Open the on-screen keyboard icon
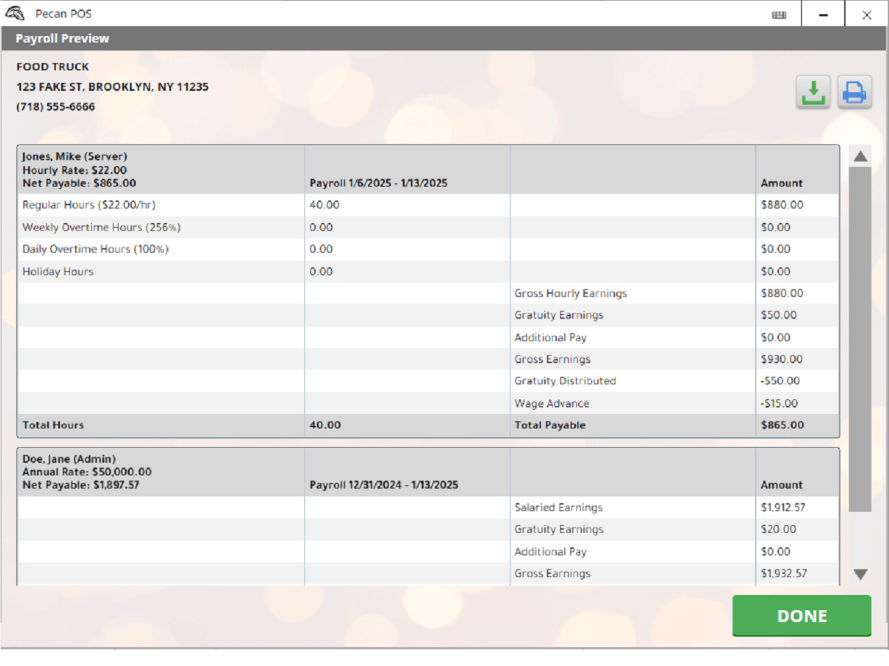The height and width of the screenshot is (666, 889). [x=779, y=15]
